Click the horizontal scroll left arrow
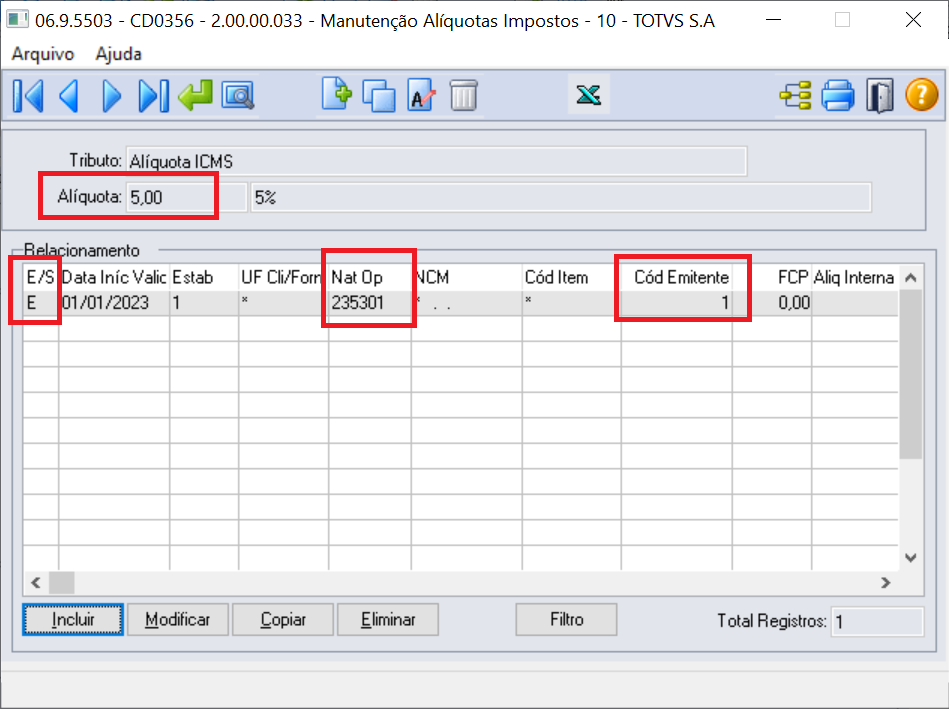949x709 pixels. tap(36, 582)
